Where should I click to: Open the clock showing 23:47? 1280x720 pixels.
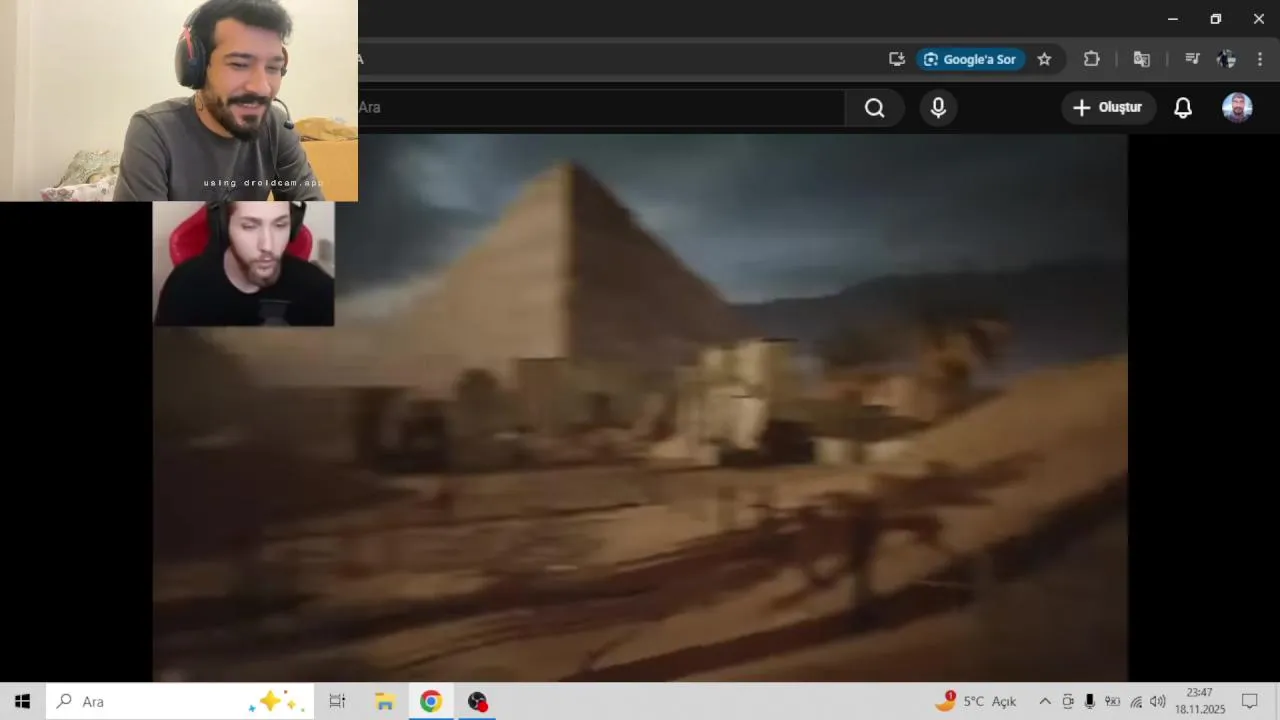pos(1200,701)
